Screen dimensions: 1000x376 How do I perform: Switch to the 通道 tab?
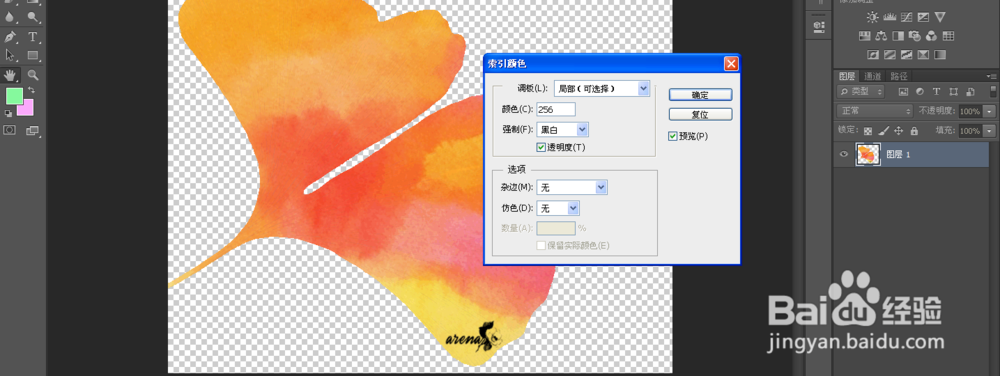click(872, 76)
